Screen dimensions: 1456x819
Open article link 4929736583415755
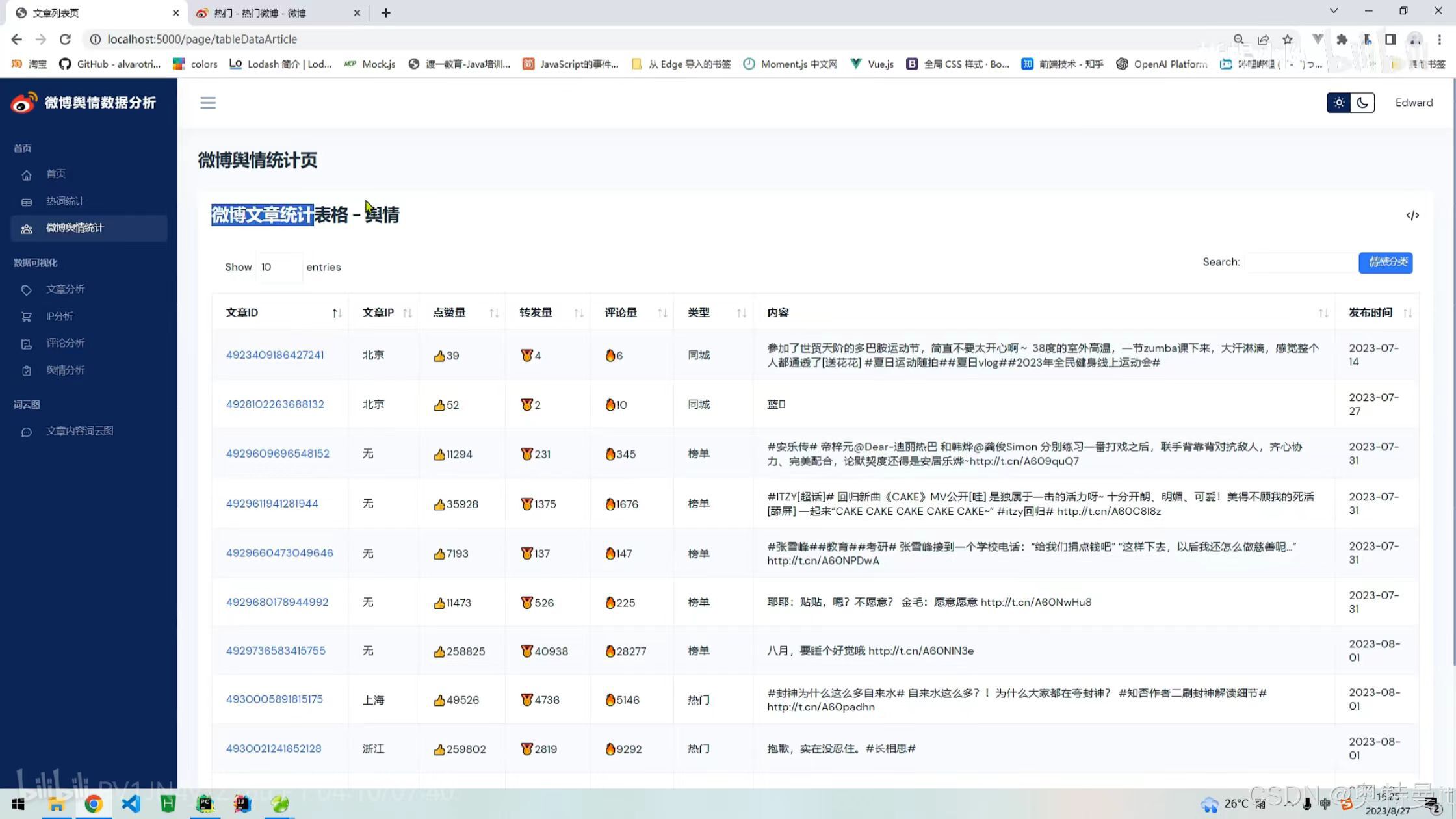(276, 651)
